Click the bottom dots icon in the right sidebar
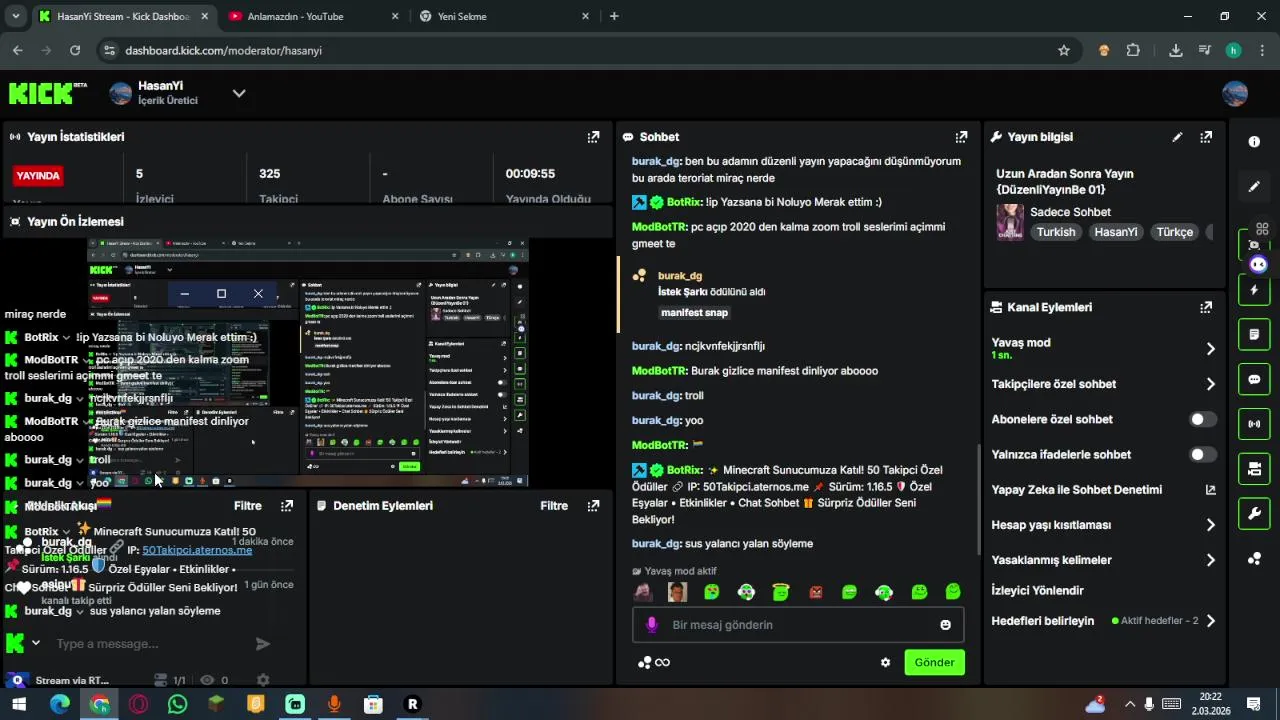 pos(1254,559)
